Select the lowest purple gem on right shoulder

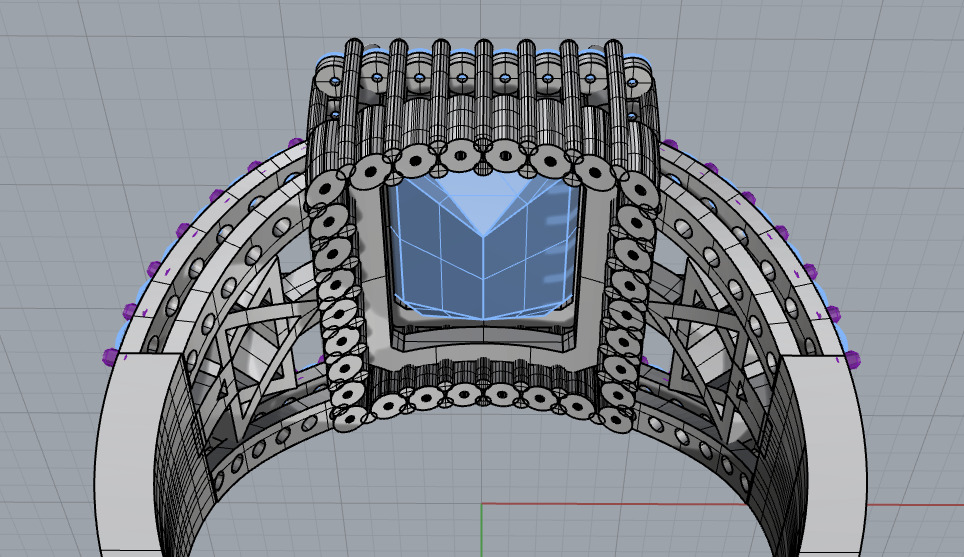[x=853, y=360]
